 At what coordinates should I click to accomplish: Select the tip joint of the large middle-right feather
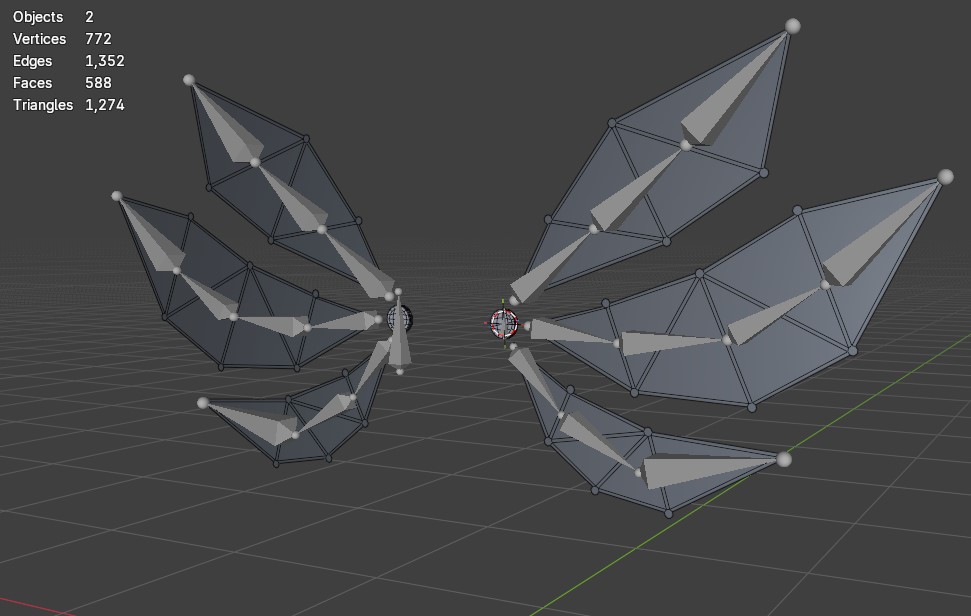(x=946, y=177)
